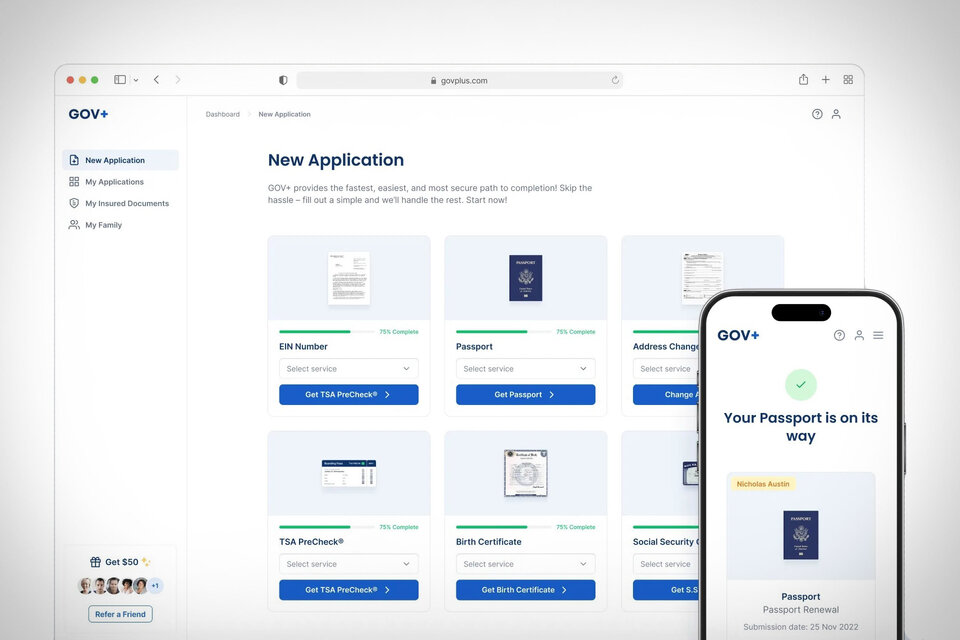Viewport: 960px width, 640px height.
Task: Open Social Security Select service dropdown
Action: tap(666, 564)
